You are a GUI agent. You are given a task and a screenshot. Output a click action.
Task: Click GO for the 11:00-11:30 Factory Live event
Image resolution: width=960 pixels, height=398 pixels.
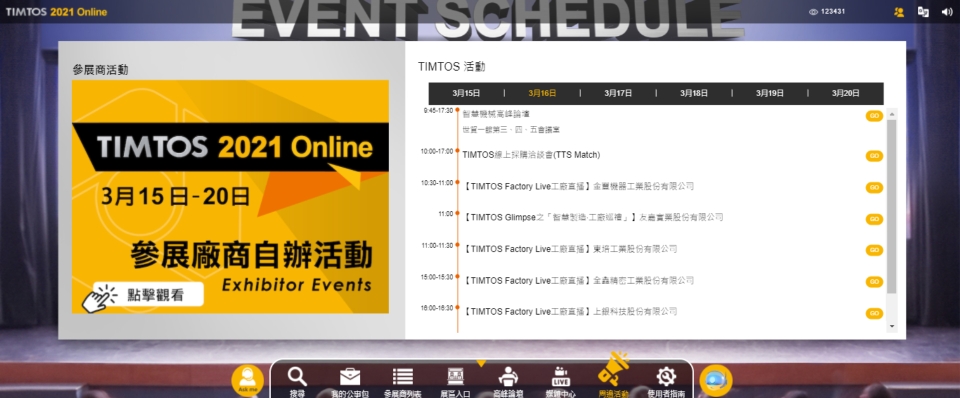click(x=874, y=250)
